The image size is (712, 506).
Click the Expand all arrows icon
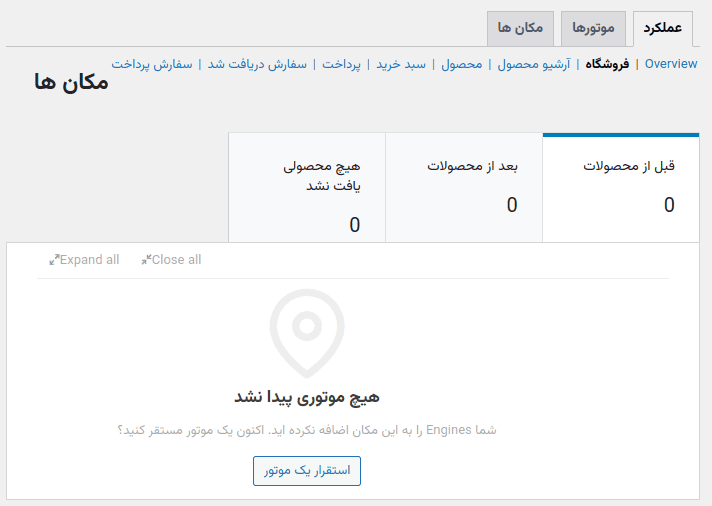tap(54, 260)
